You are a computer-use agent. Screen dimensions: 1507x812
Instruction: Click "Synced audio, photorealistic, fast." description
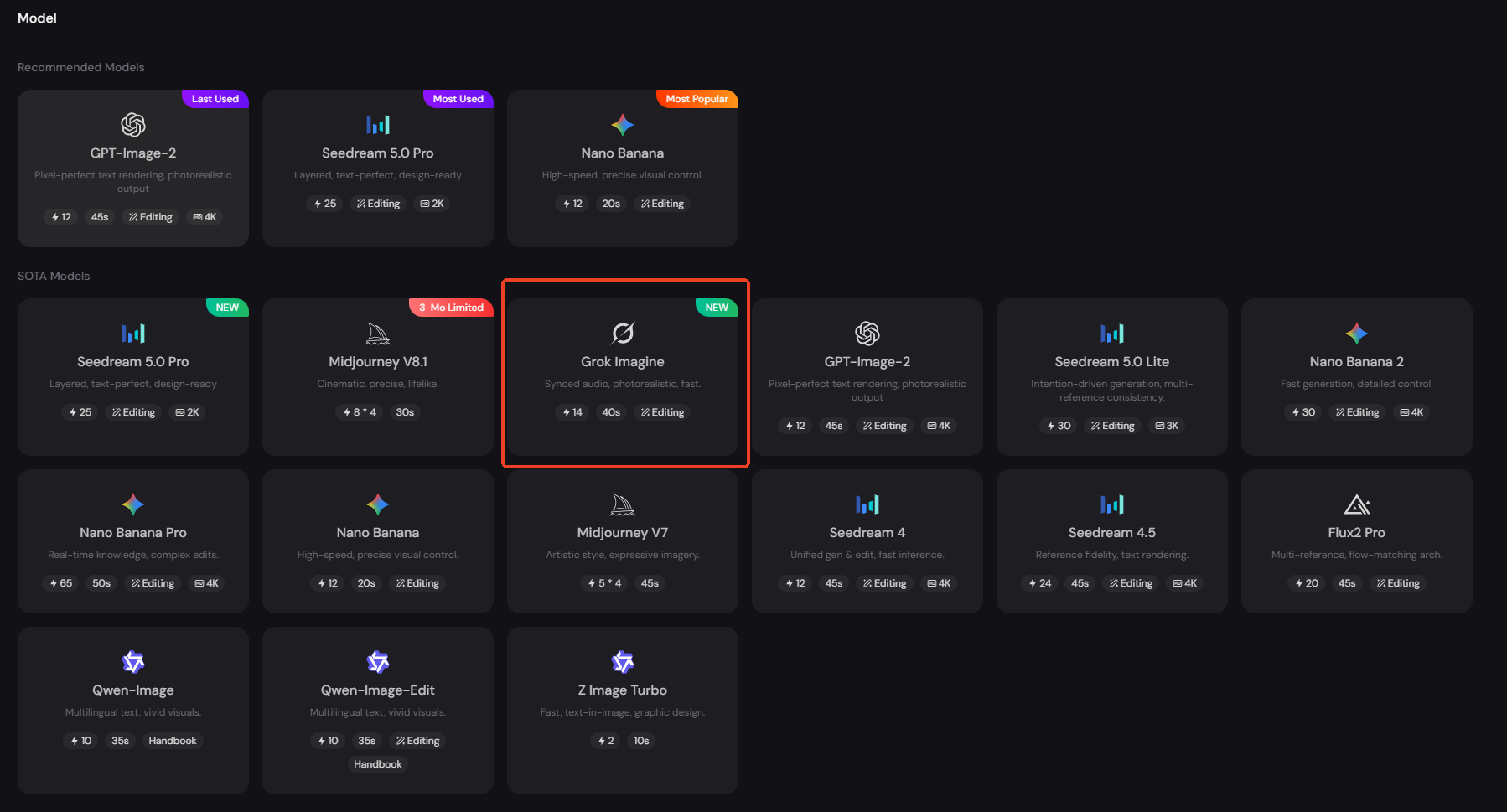[623, 384]
